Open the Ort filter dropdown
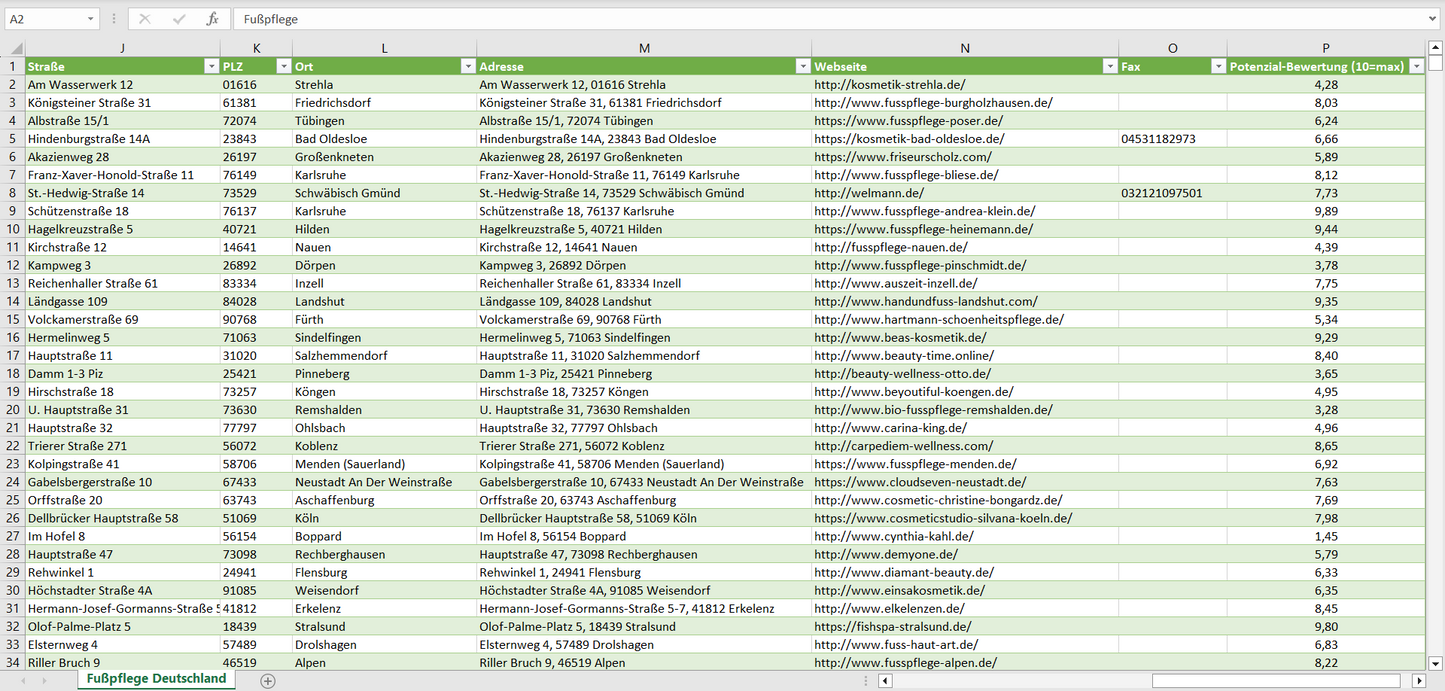1445x691 pixels. 467,66
